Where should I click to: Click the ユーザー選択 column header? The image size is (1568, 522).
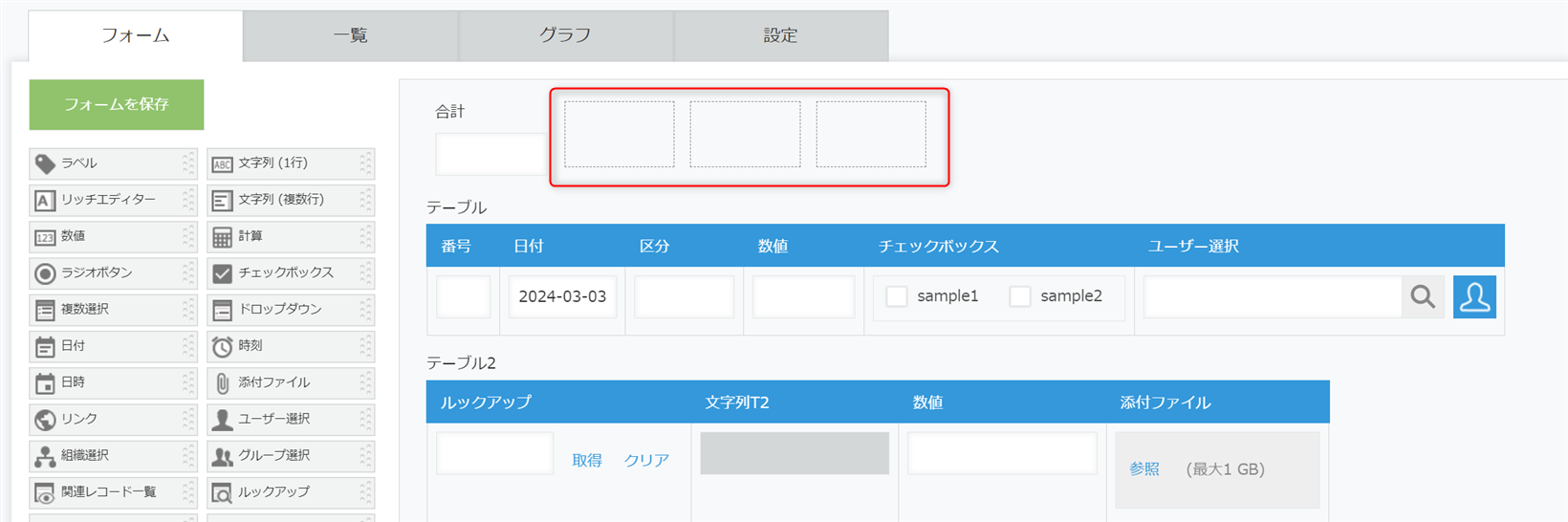pos(1193,246)
